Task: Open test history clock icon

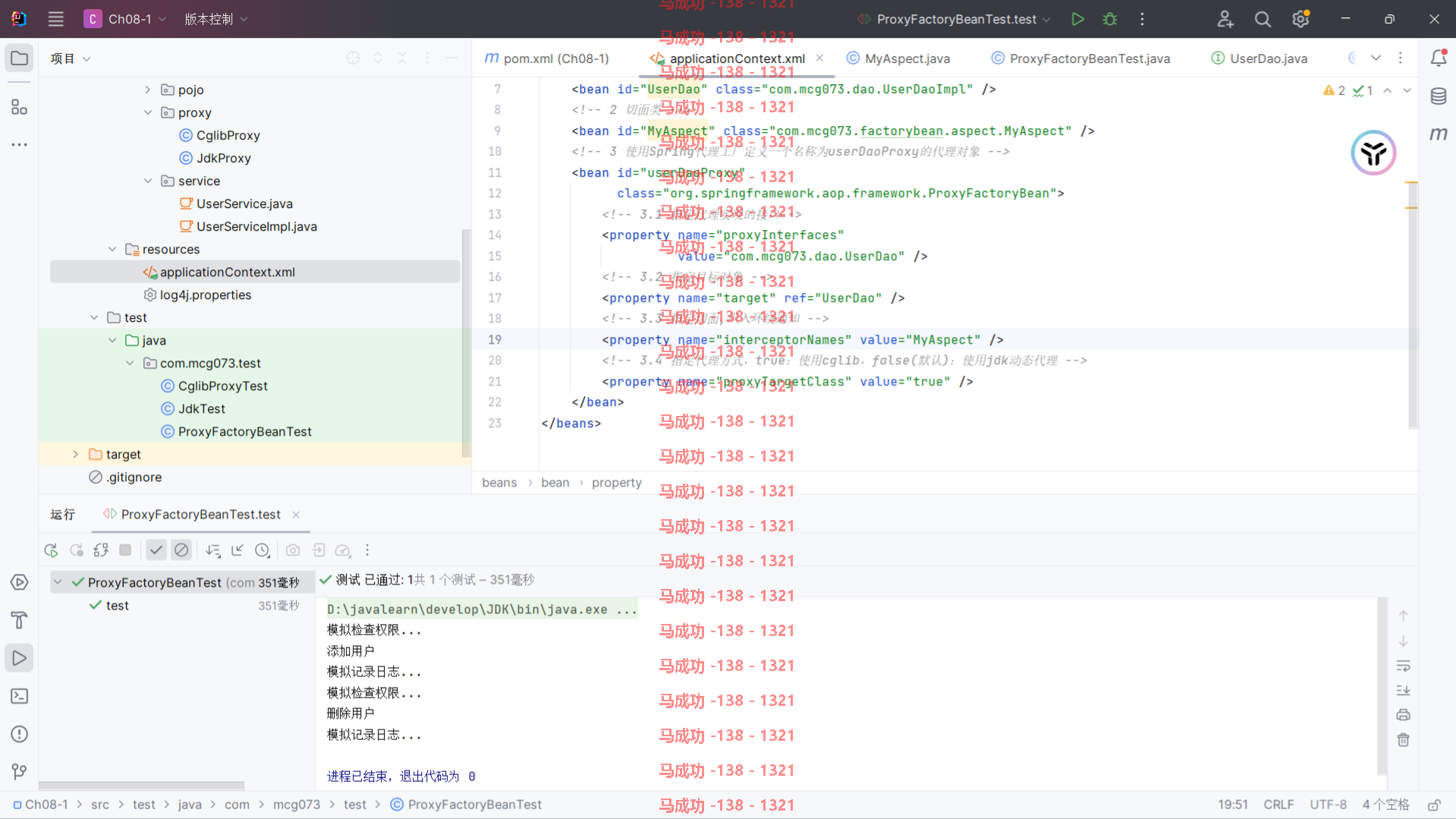Action: (263, 550)
